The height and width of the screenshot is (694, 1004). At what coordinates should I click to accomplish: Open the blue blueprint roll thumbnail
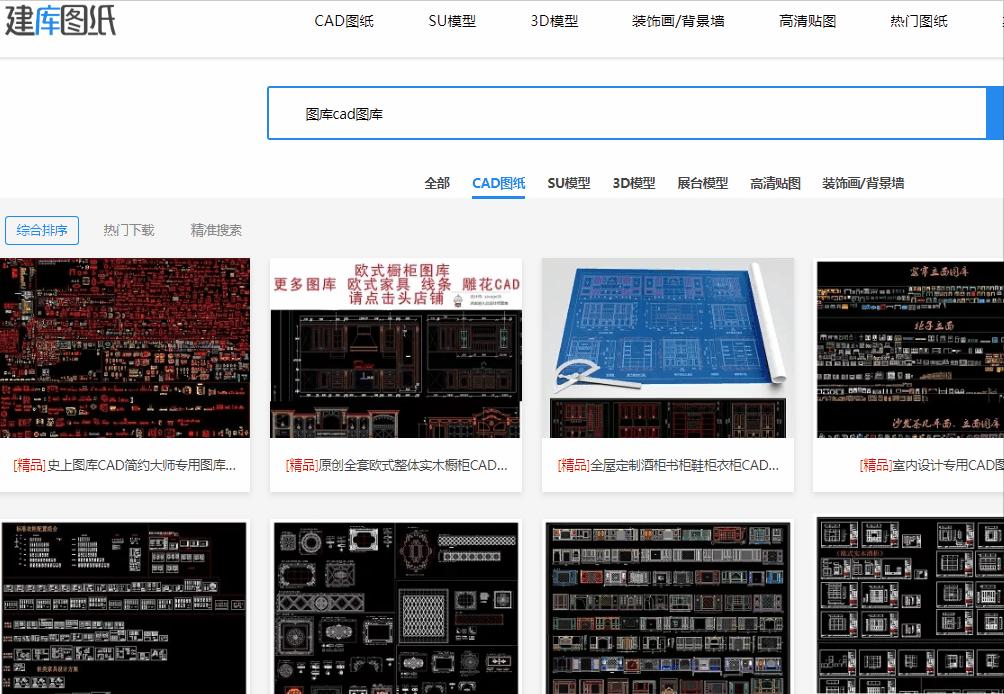click(666, 348)
